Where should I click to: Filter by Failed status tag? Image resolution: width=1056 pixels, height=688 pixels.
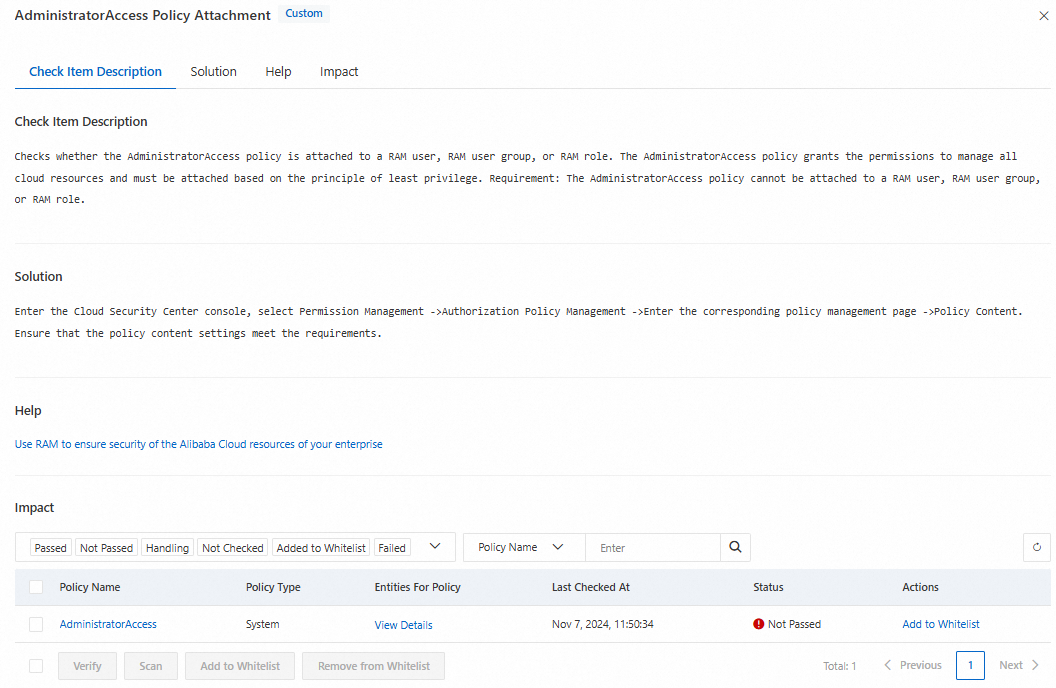coord(392,548)
